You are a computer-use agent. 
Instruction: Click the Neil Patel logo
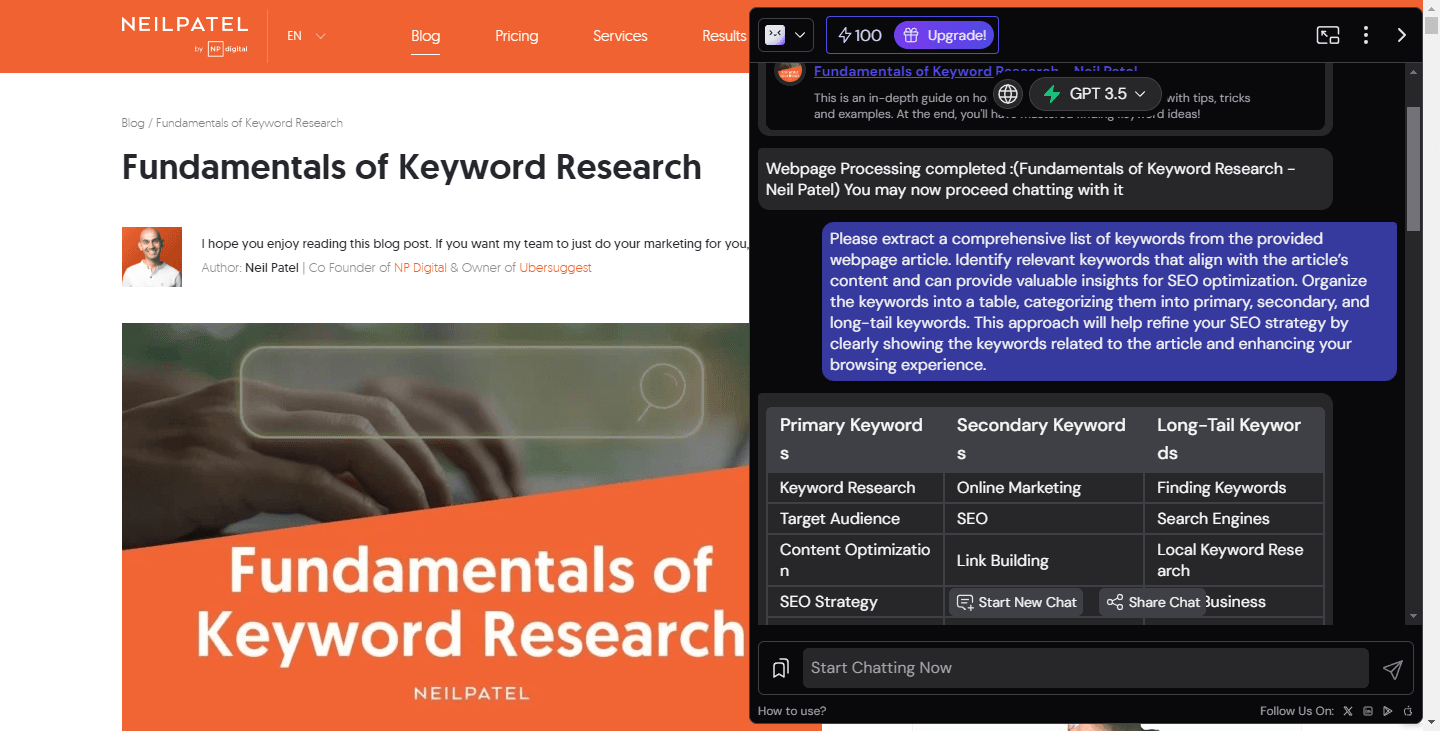[x=185, y=36]
